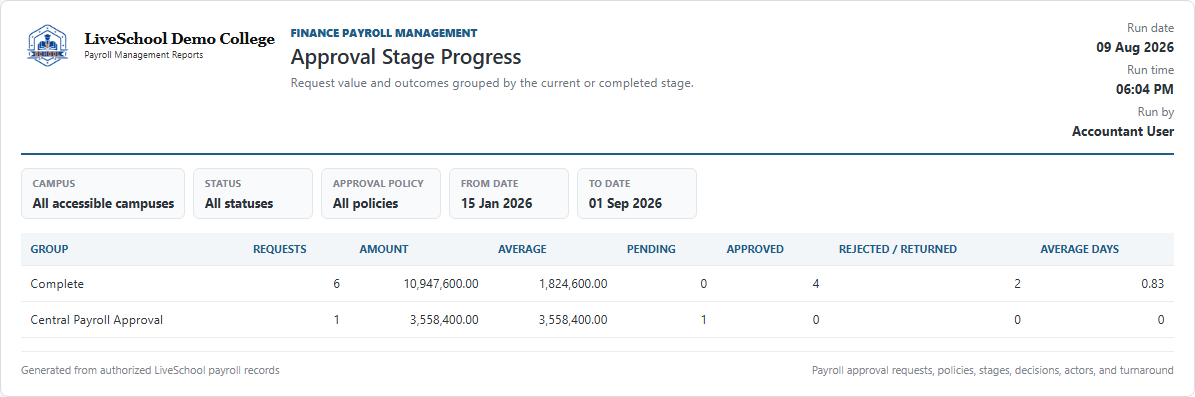Image resolution: width=1195 pixels, height=397 pixels.
Task: Click the Central Payroll Approval row label
Action: 97,320
